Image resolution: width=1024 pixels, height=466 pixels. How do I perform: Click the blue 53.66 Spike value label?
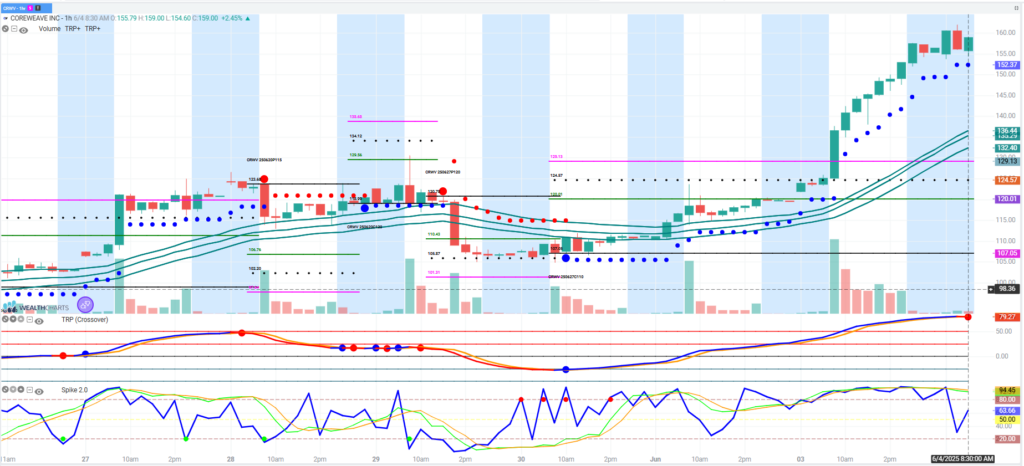click(x=1006, y=411)
